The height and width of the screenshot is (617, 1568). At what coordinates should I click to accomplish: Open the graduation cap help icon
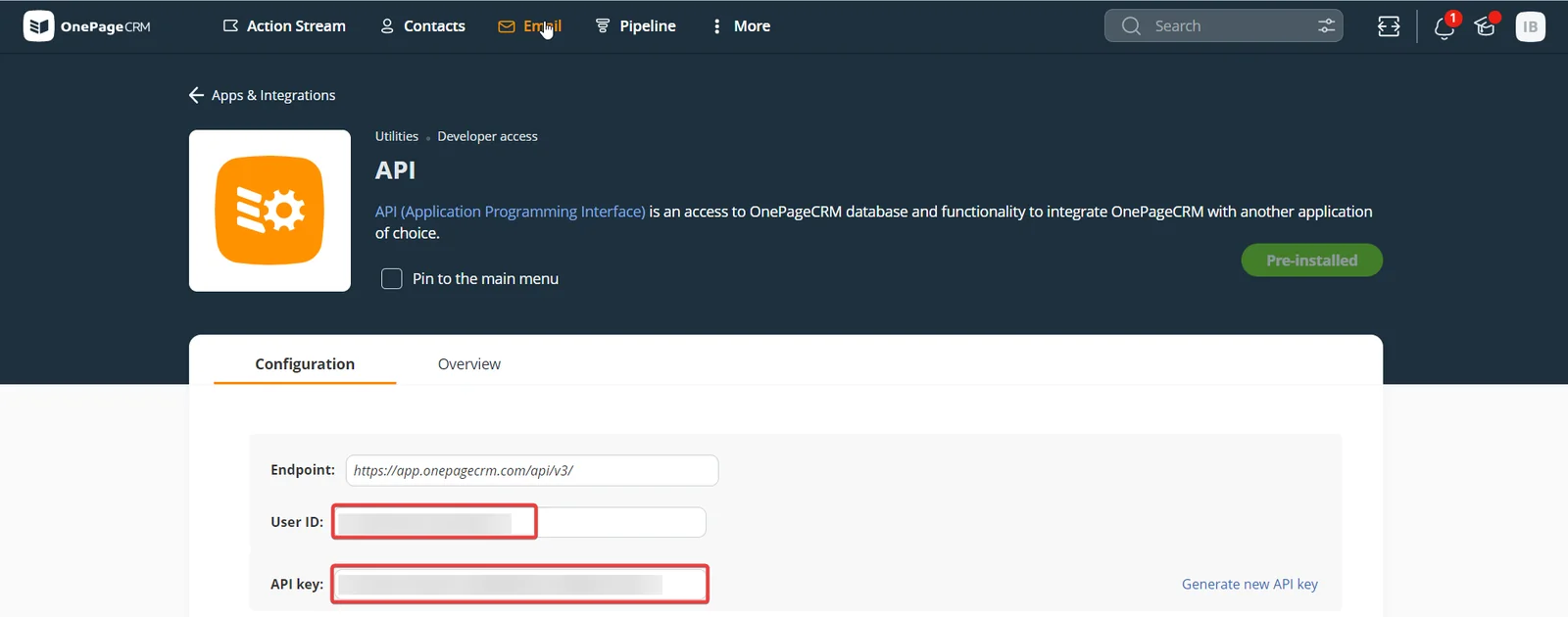click(x=1486, y=26)
